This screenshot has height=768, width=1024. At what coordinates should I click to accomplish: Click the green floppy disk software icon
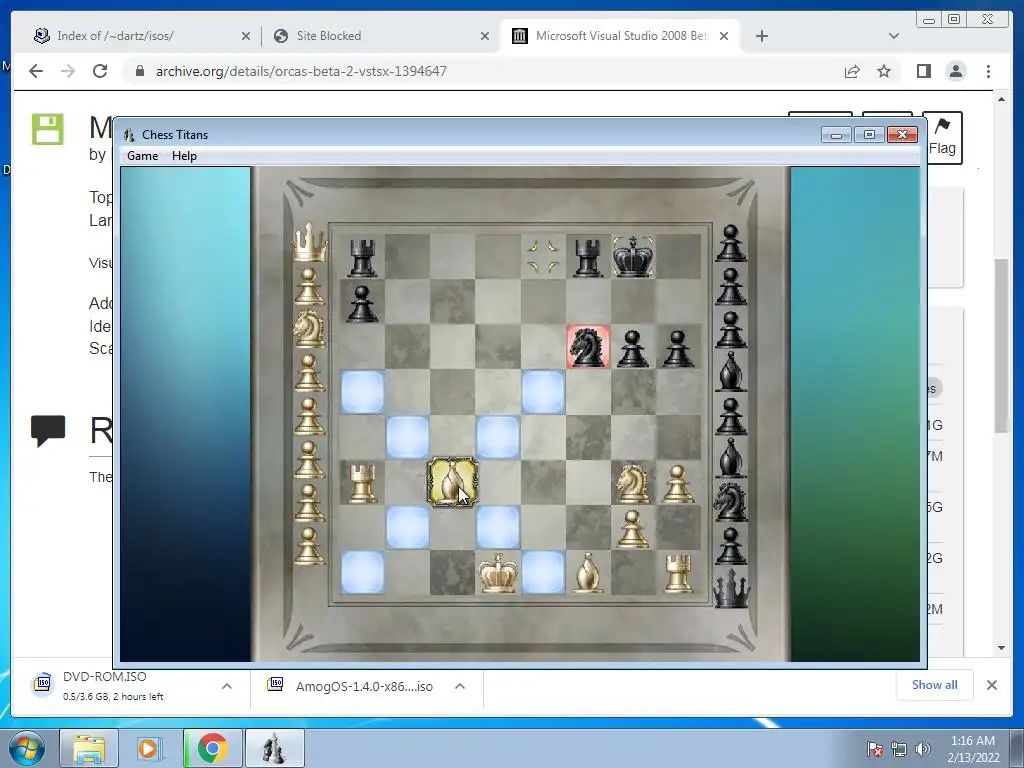[48, 129]
